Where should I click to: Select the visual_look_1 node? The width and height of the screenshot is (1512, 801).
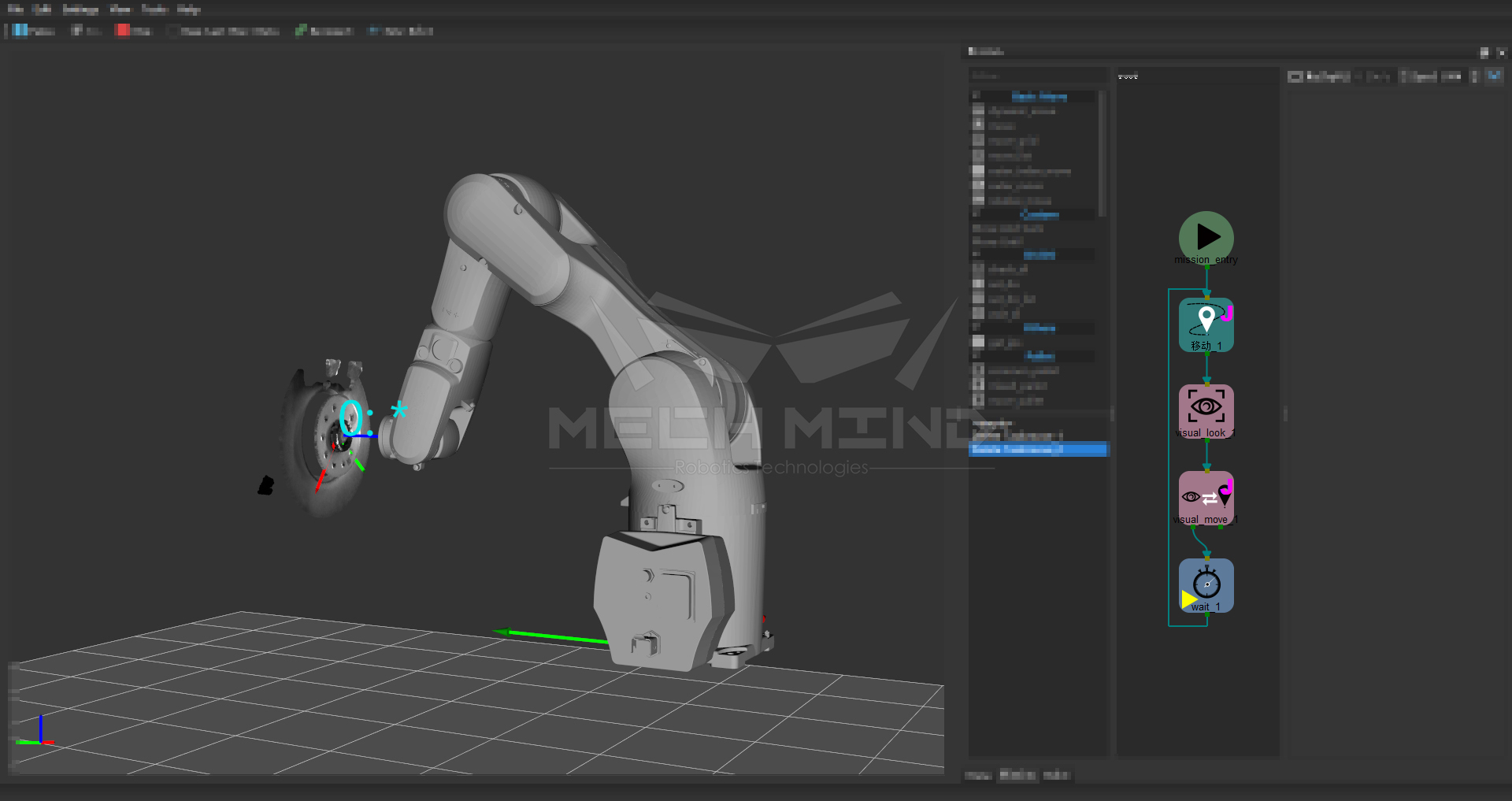pos(1206,411)
